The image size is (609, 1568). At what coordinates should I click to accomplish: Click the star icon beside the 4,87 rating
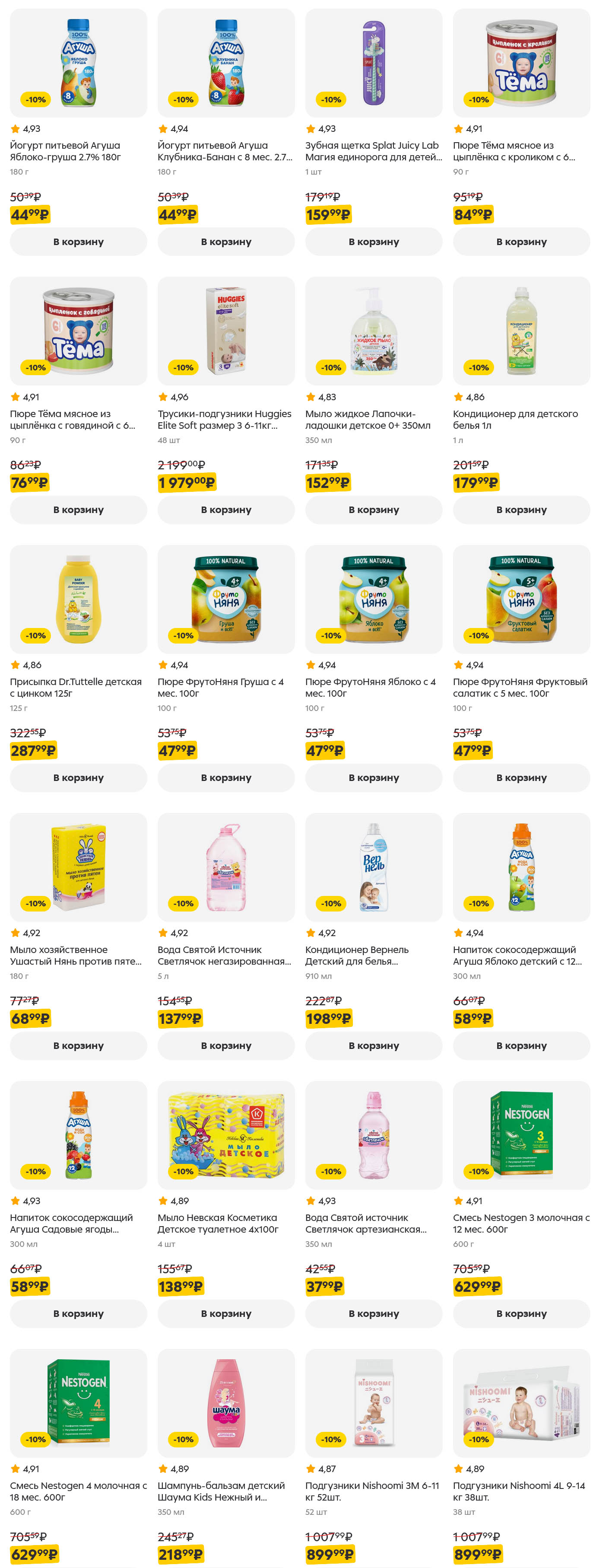pos(310,1468)
